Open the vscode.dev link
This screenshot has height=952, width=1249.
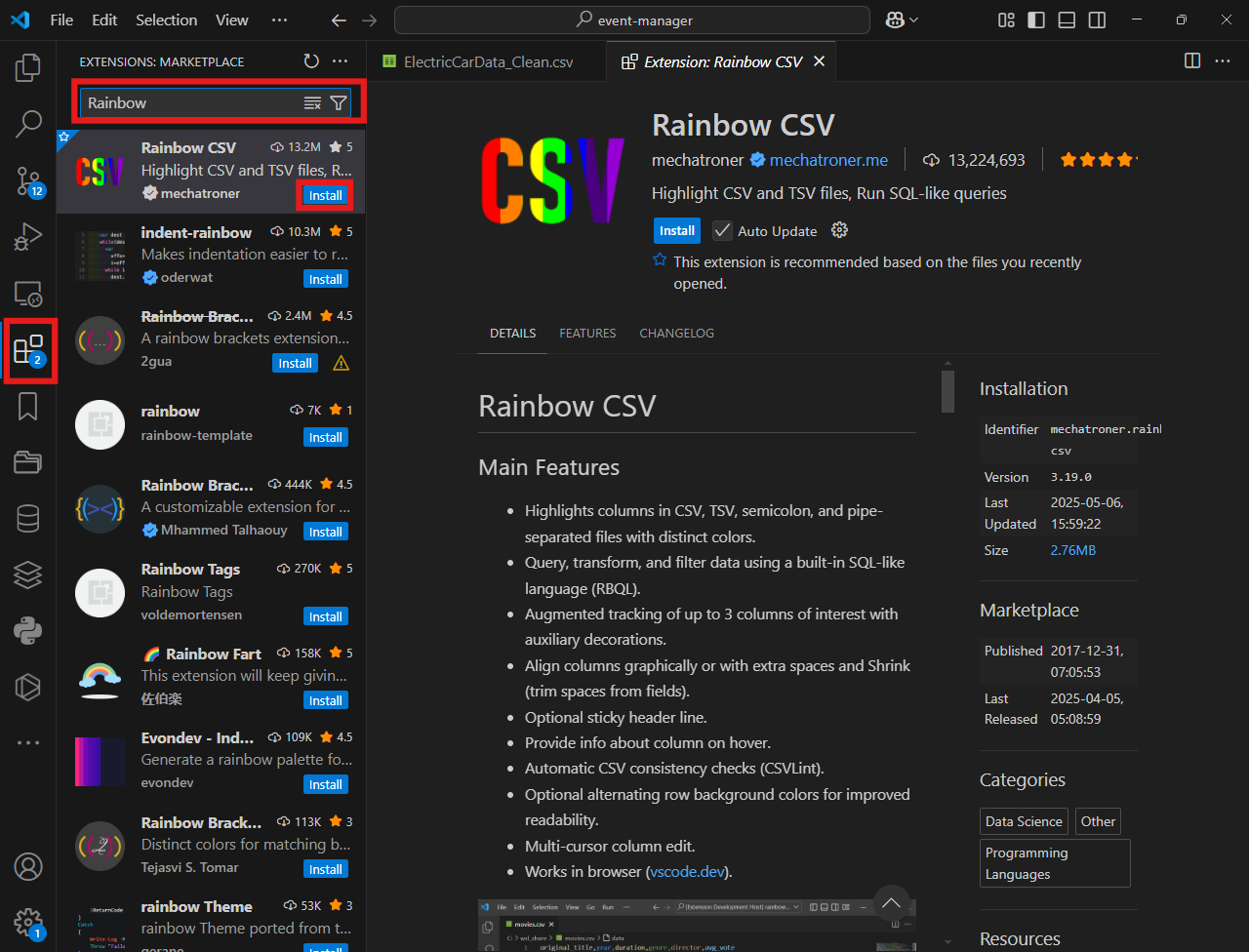(687, 871)
